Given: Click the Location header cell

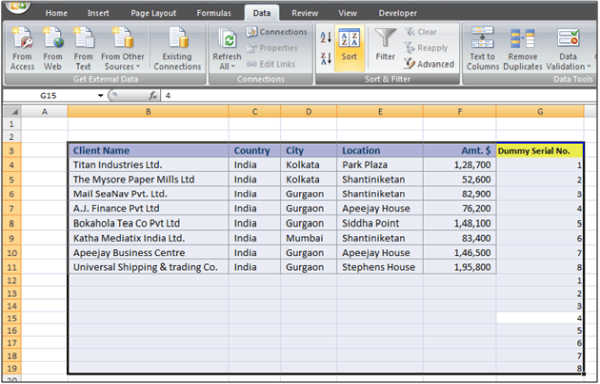Looking at the screenshot, I should point(380,150).
